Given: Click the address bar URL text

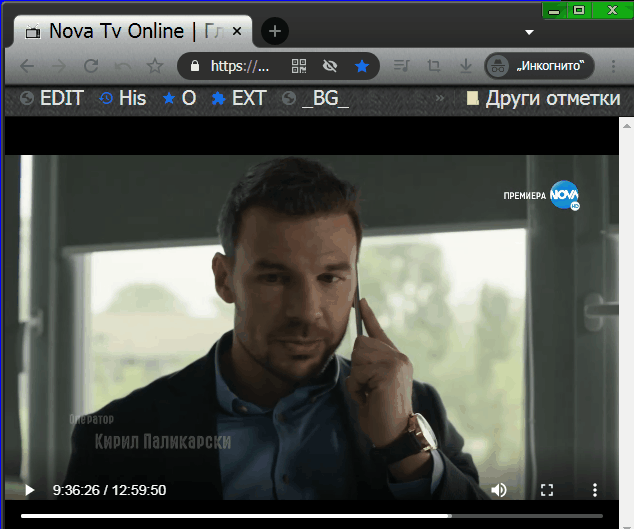Looking at the screenshot, I should point(240,66).
